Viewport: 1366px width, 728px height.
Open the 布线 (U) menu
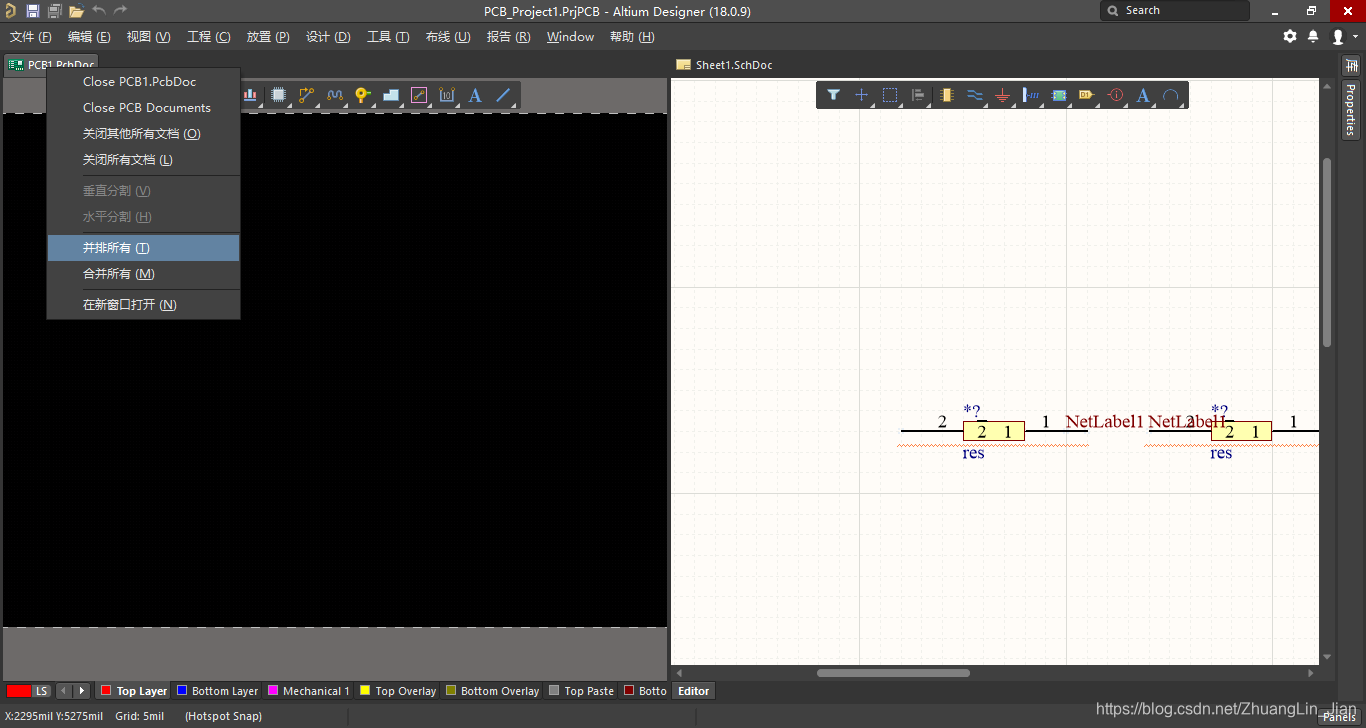[448, 37]
